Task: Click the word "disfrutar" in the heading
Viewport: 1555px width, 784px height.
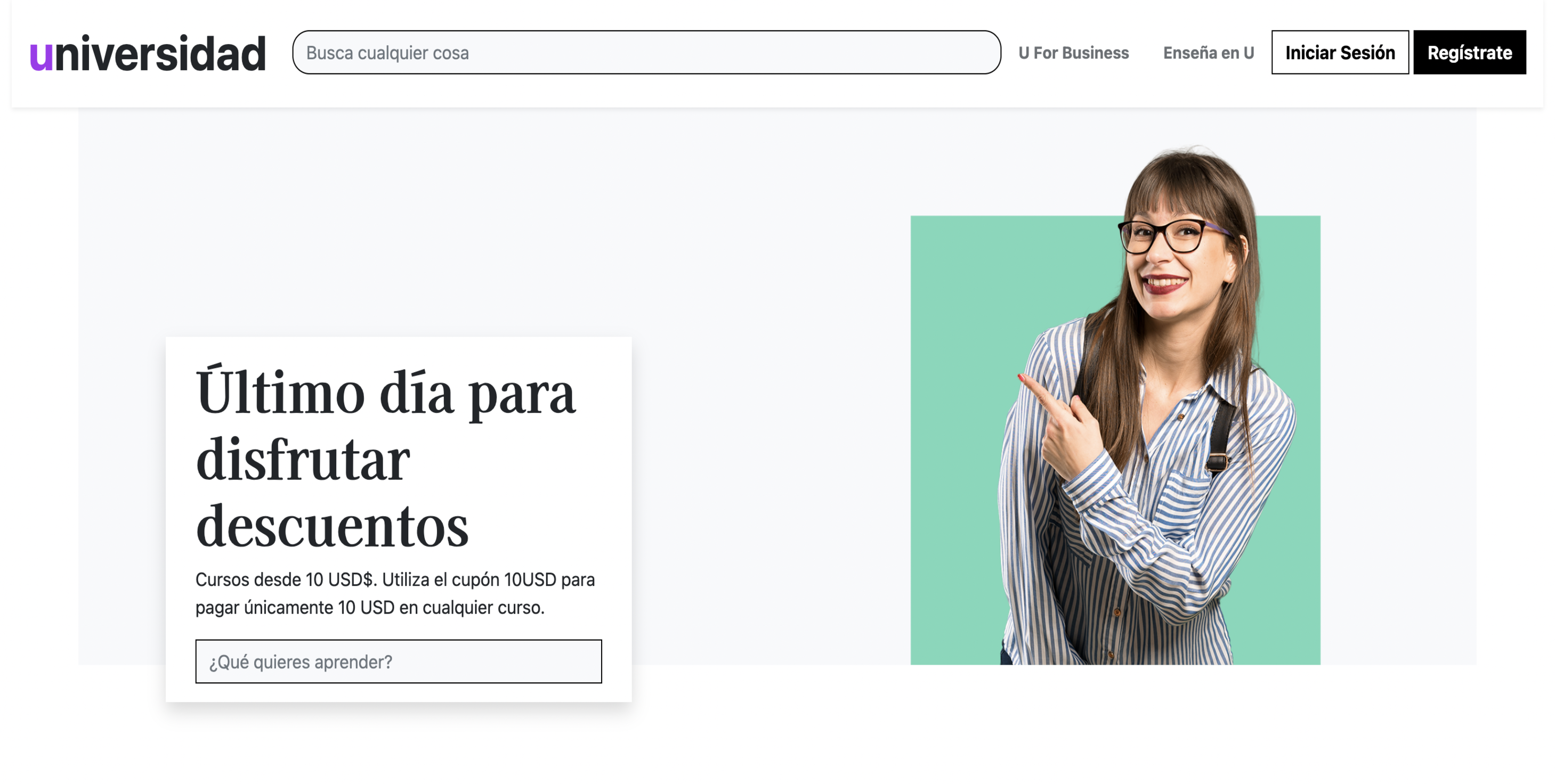Action: [303, 459]
